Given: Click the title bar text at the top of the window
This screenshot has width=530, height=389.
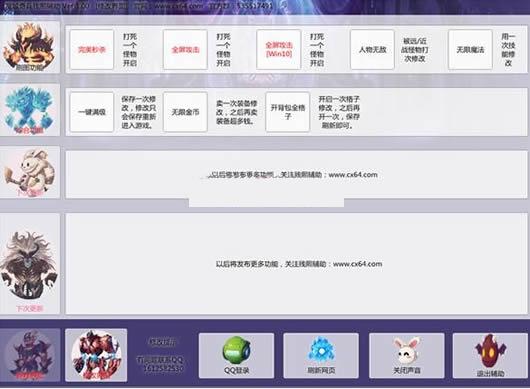Looking at the screenshot, I should pyautogui.click(x=139, y=6).
